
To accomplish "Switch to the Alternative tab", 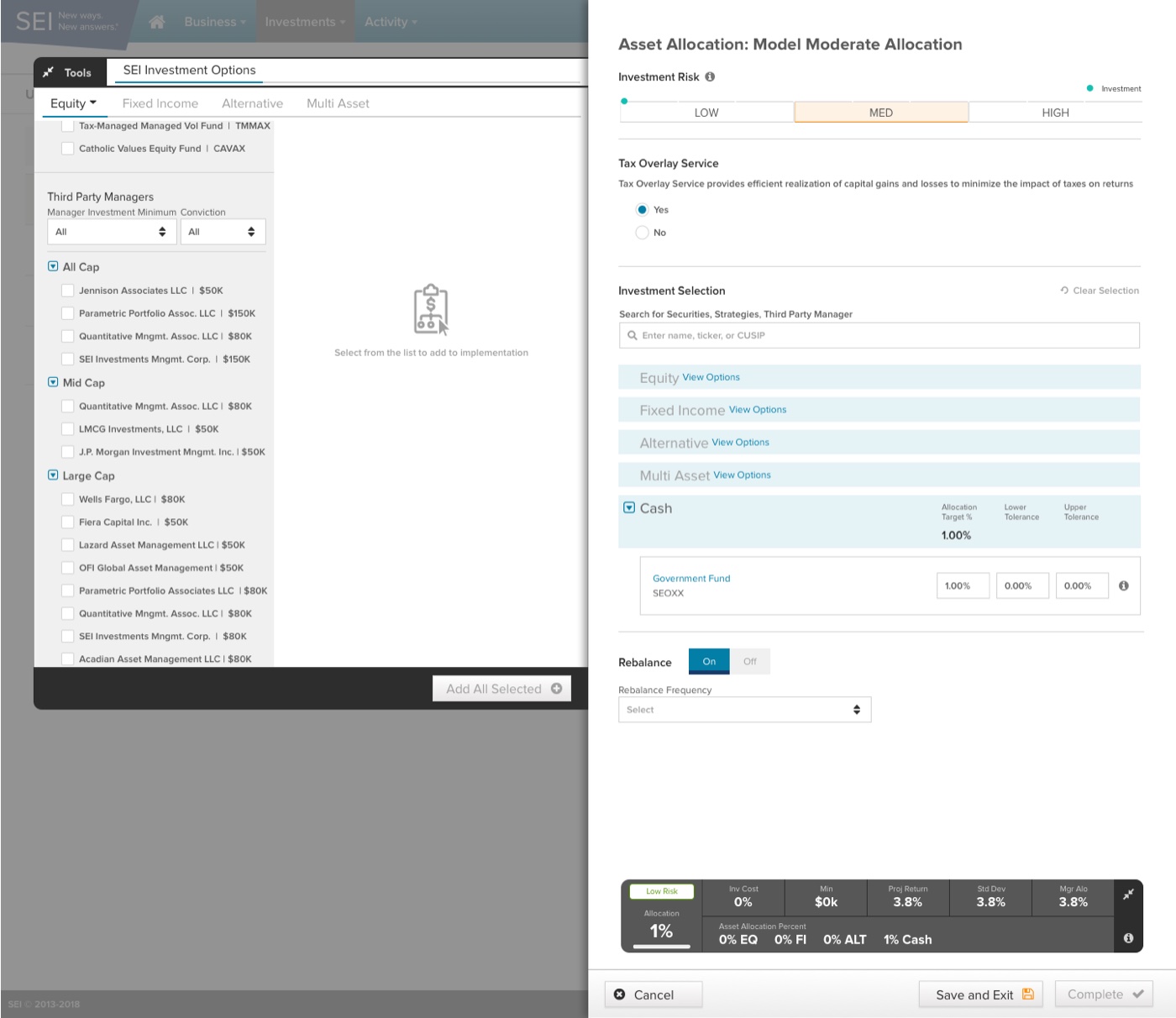I will (x=252, y=103).
